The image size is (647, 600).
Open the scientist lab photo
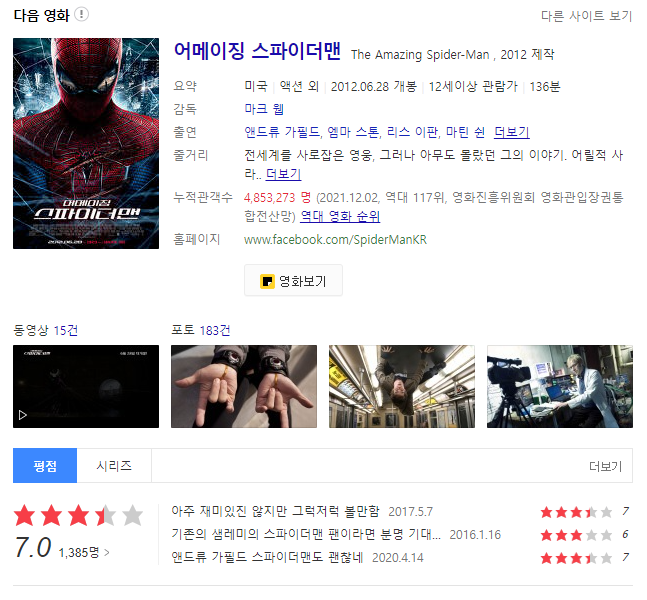pos(560,386)
